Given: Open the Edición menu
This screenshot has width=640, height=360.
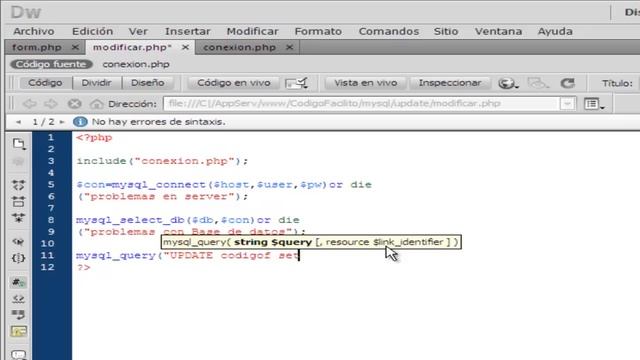Looking at the screenshot, I should tap(93, 31).
